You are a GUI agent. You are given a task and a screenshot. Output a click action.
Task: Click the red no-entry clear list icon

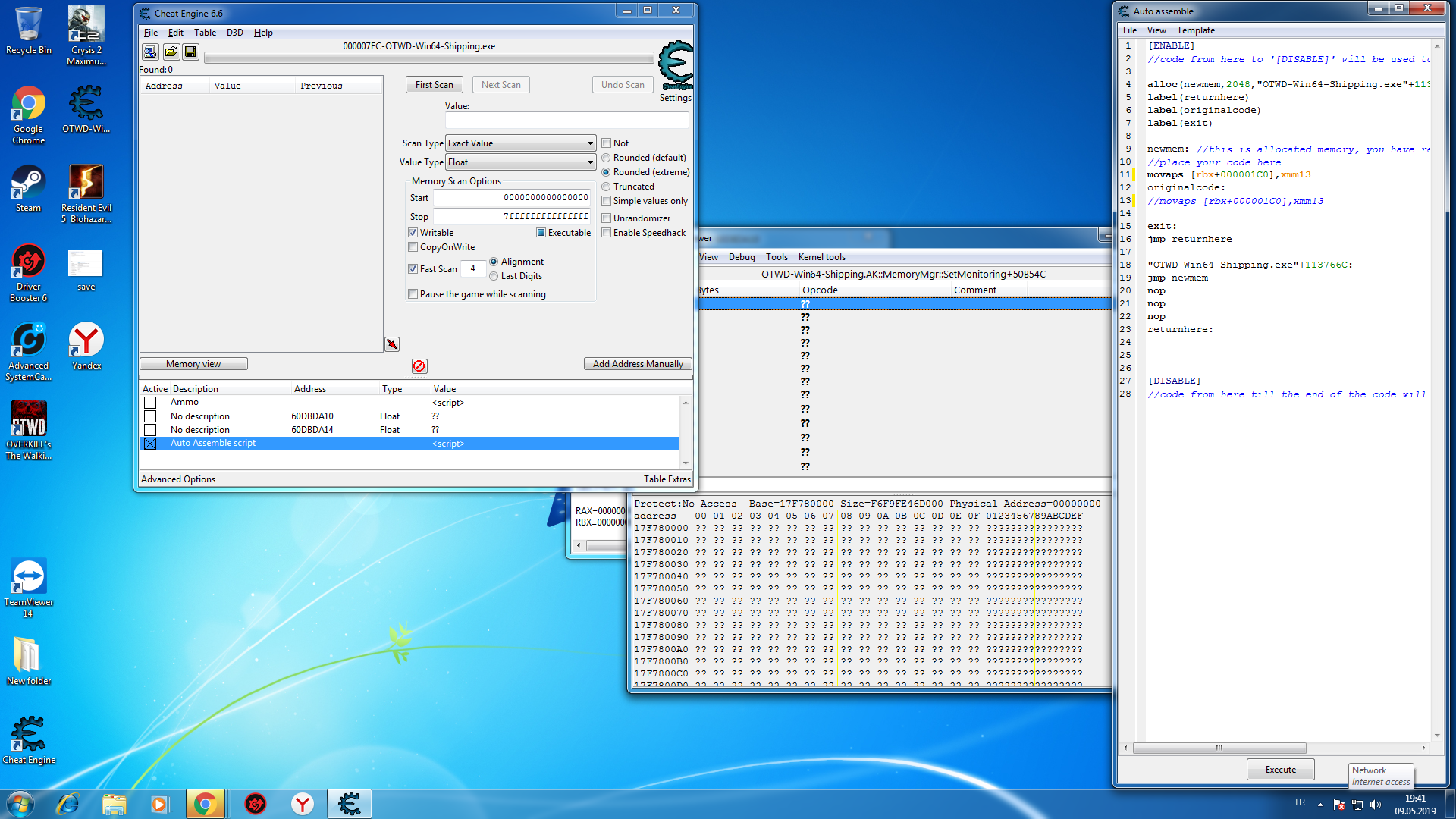[419, 366]
